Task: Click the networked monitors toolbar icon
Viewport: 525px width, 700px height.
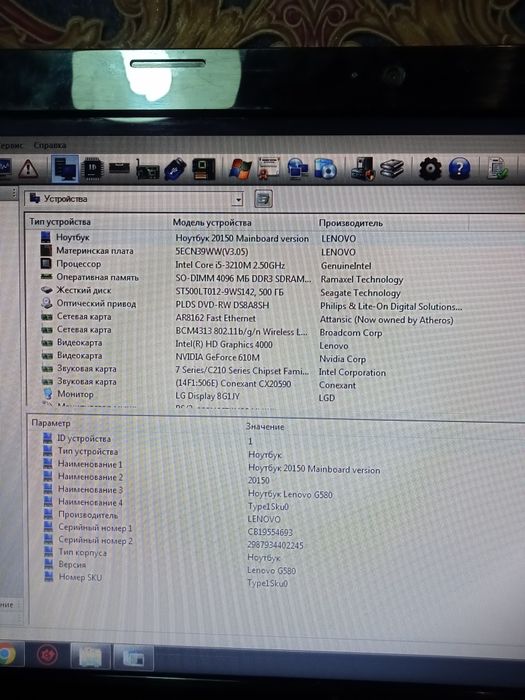Action: coord(298,169)
